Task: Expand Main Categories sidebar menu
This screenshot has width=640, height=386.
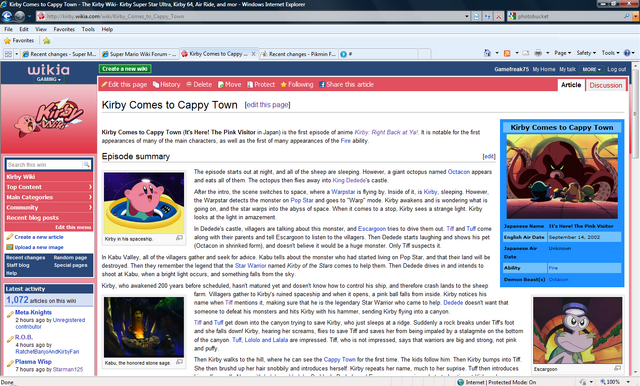Action: pyautogui.click(x=49, y=197)
